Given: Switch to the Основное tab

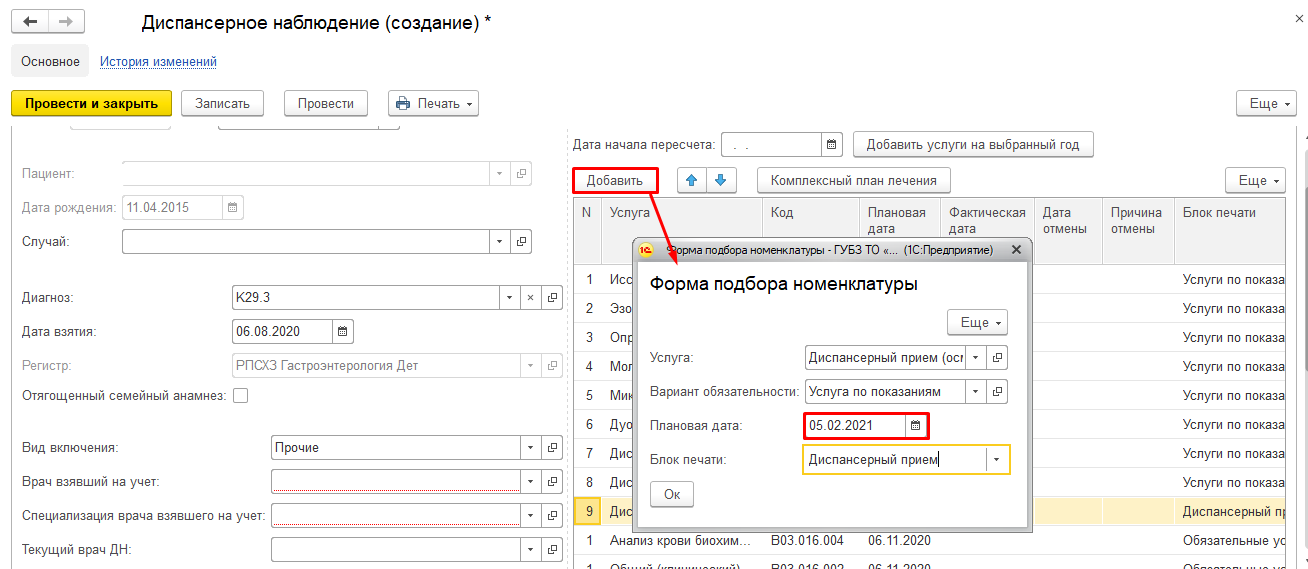Looking at the screenshot, I should tap(50, 62).
